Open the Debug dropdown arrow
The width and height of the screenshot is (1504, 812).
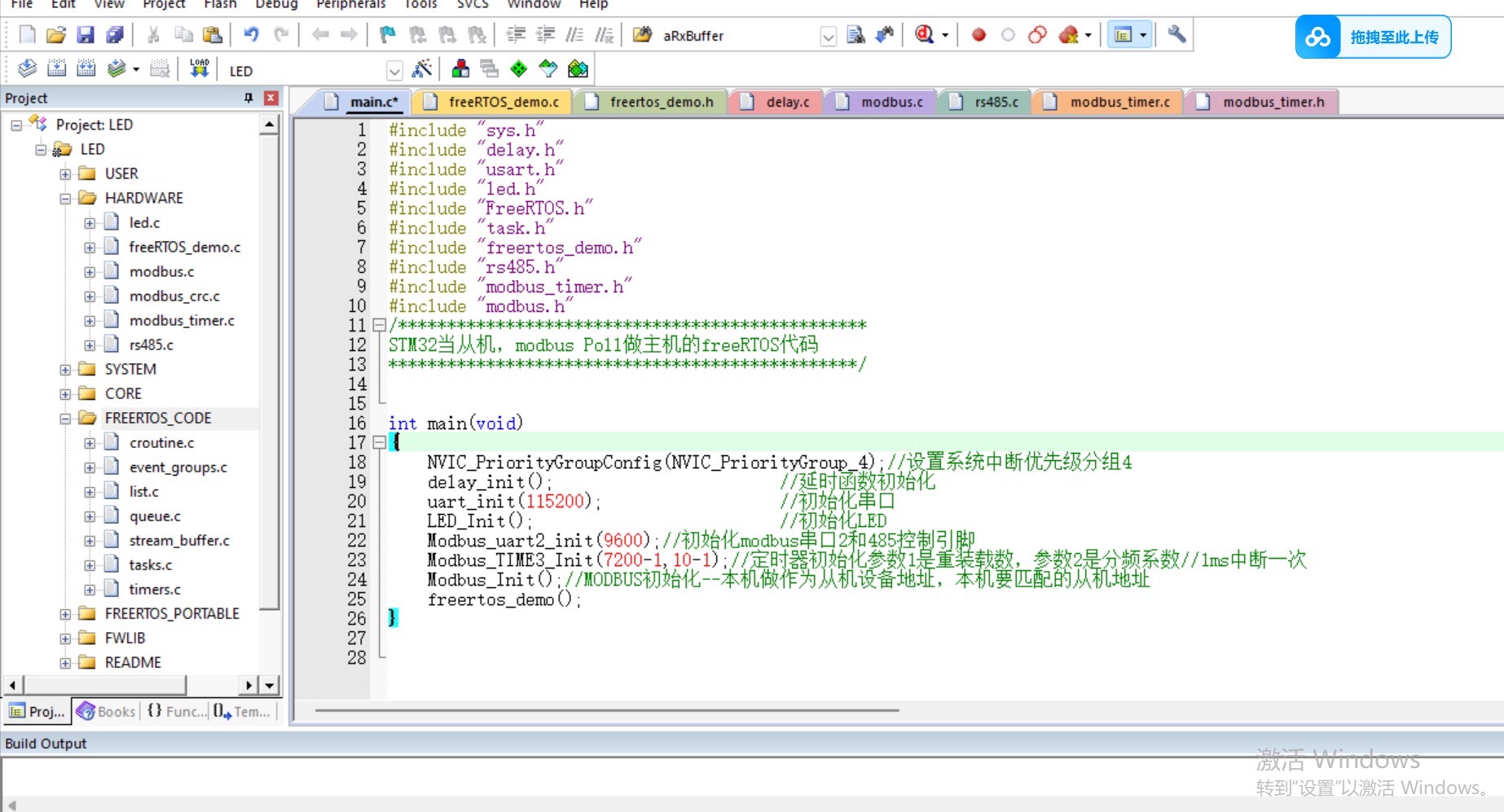point(945,36)
